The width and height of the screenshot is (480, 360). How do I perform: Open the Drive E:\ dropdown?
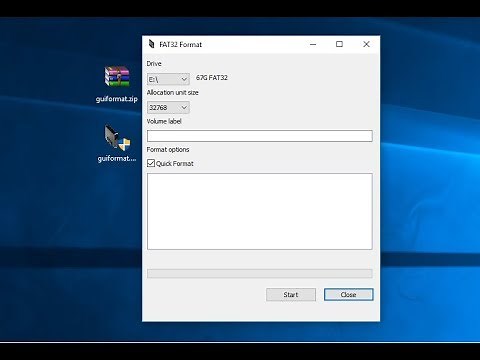click(x=168, y=79)
